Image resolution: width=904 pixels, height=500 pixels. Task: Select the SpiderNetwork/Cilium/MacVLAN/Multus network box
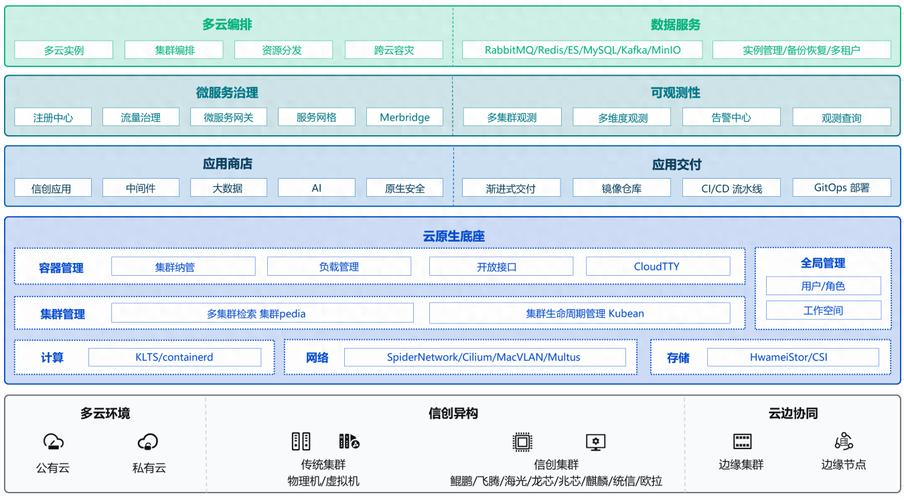click(x=483, y=357)
